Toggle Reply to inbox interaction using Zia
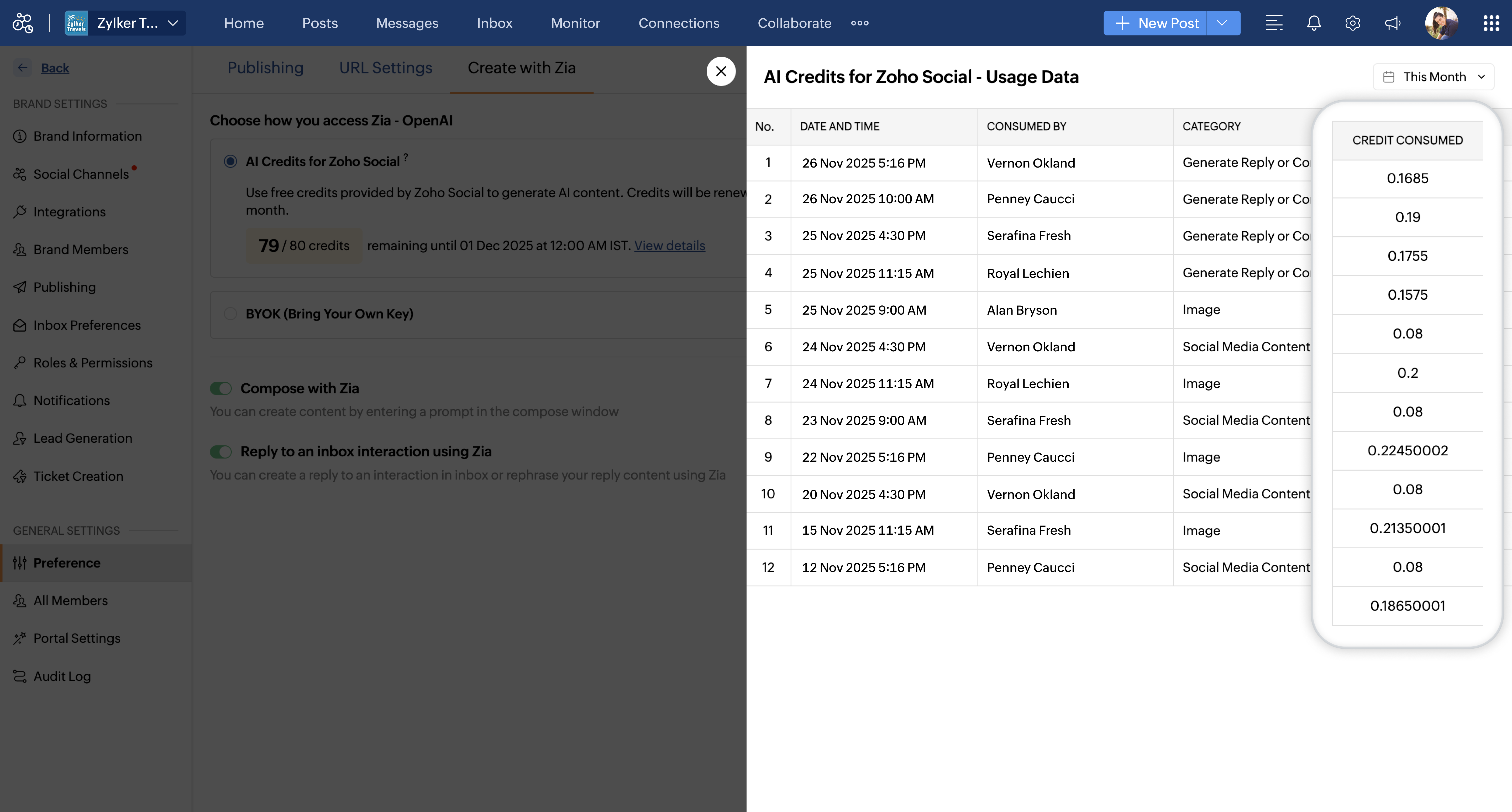1512x812 pixels. (x=221, y=451)
